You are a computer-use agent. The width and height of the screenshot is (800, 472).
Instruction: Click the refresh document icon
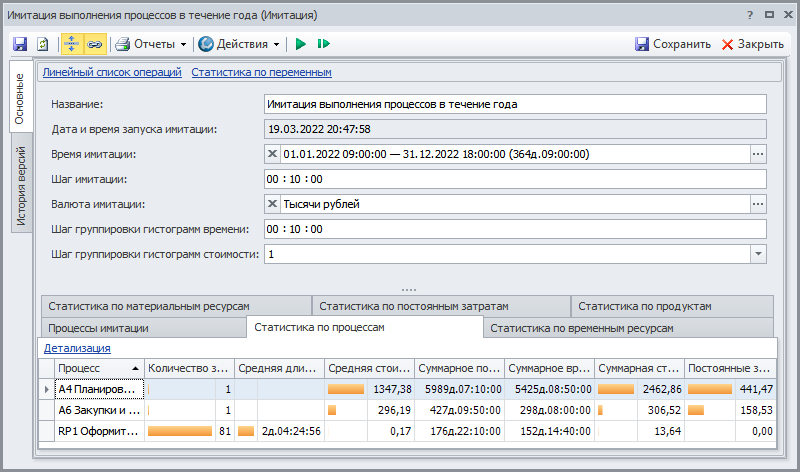[x=43, y=44]
